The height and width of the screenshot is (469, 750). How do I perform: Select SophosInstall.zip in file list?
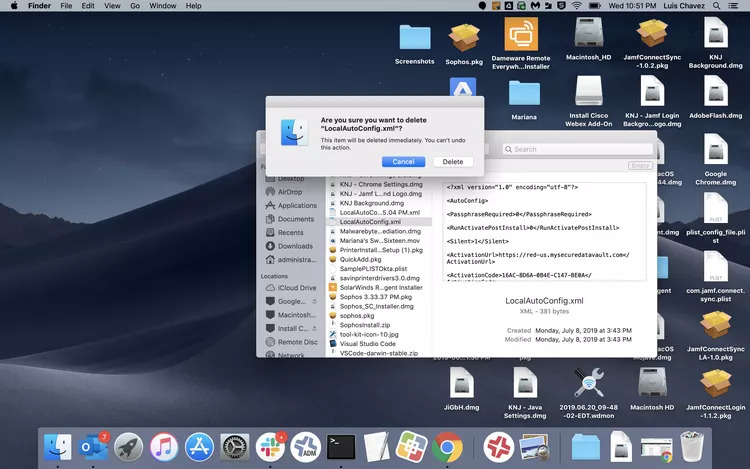point(364,325)
